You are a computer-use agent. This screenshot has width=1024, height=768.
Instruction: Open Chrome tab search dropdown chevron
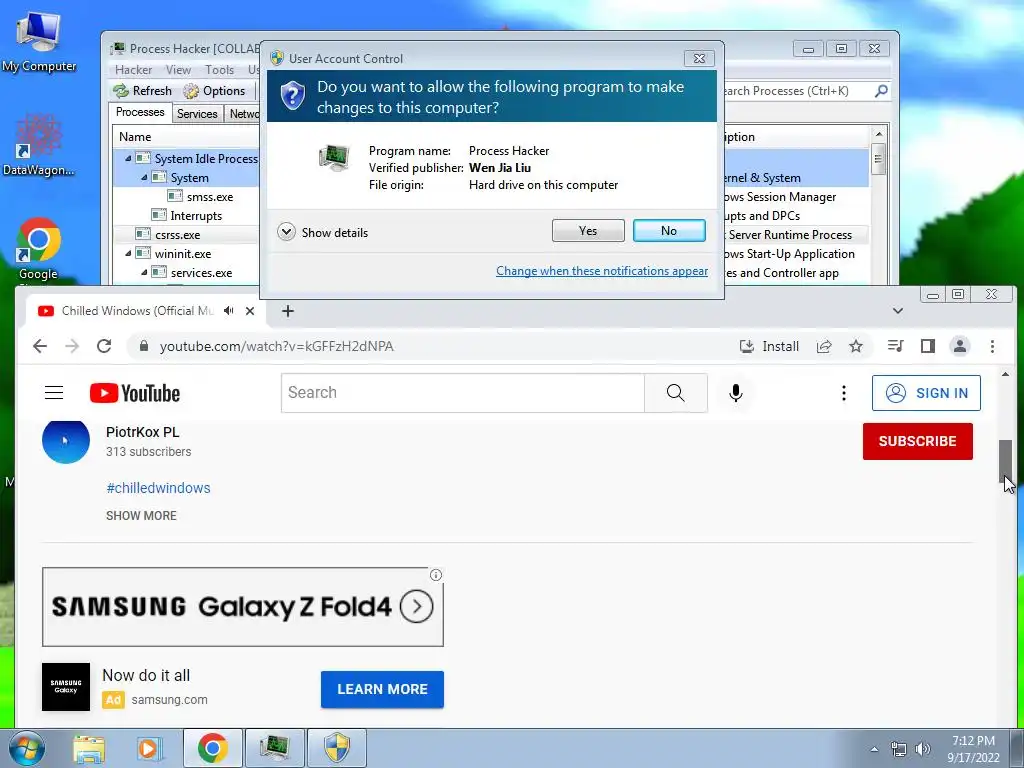tap(898, 311)
